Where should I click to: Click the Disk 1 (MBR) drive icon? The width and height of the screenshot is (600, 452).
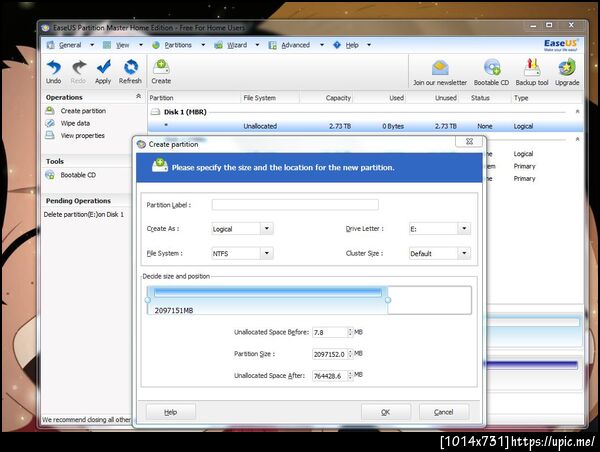tap(155, 112)
